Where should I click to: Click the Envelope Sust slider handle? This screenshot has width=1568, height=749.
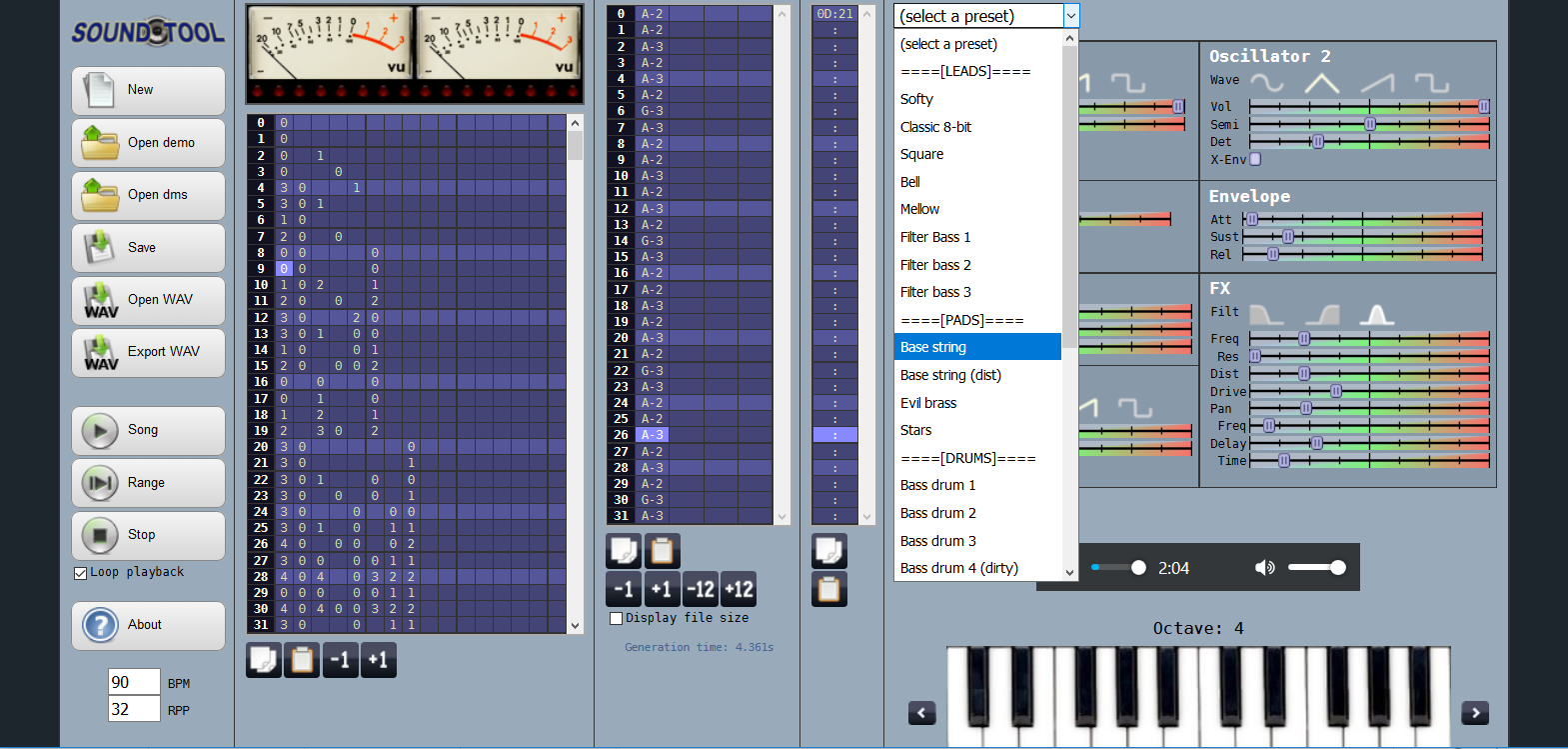click(x=1288, y=237)
